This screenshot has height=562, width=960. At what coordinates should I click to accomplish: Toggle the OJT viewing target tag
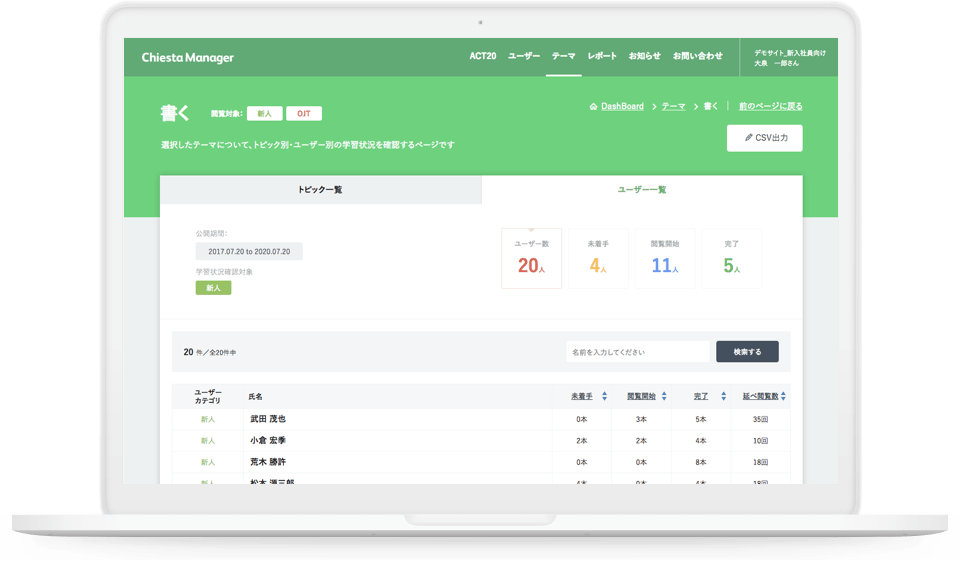tap(304, 114)
